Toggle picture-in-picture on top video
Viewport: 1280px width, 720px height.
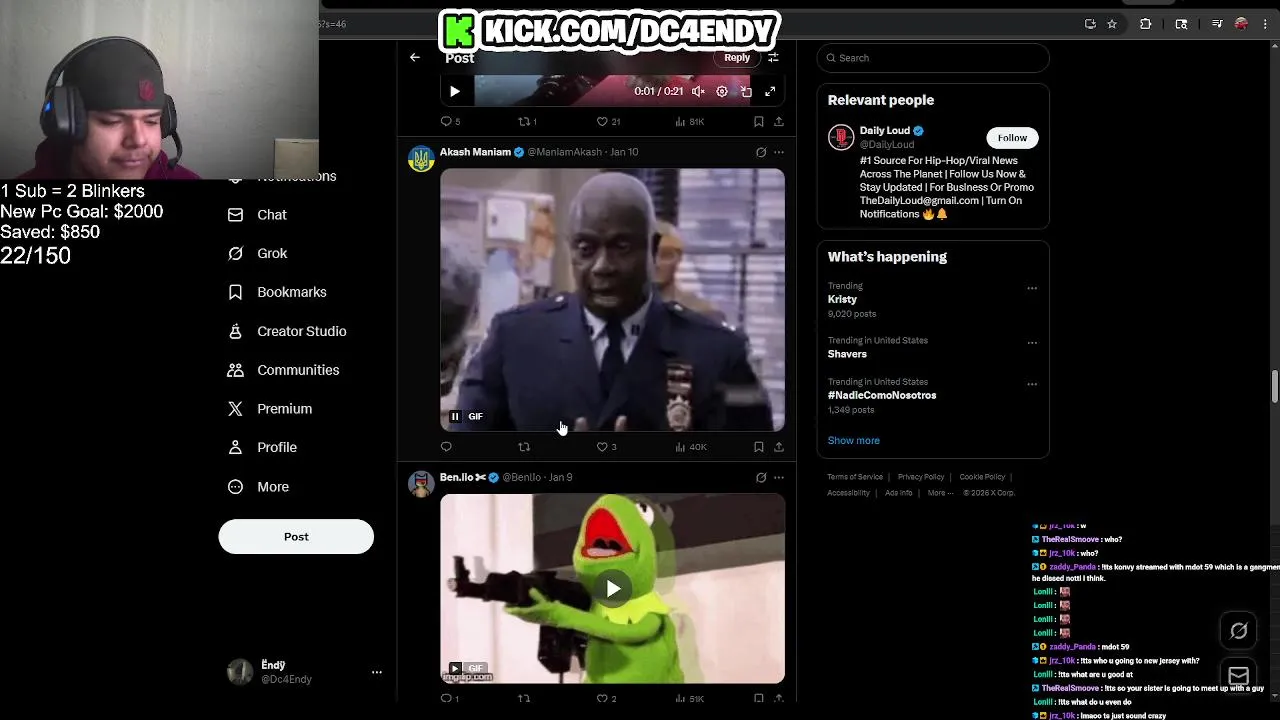click(746, 91)
